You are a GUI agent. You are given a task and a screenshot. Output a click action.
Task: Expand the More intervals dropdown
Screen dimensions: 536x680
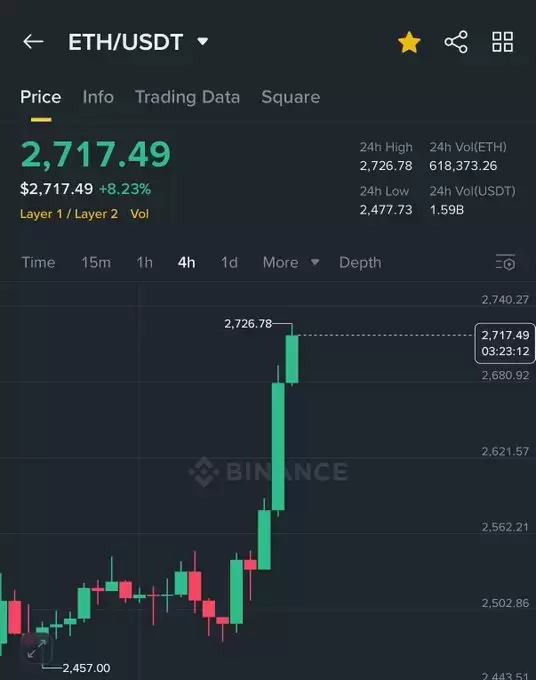point(291,262)
